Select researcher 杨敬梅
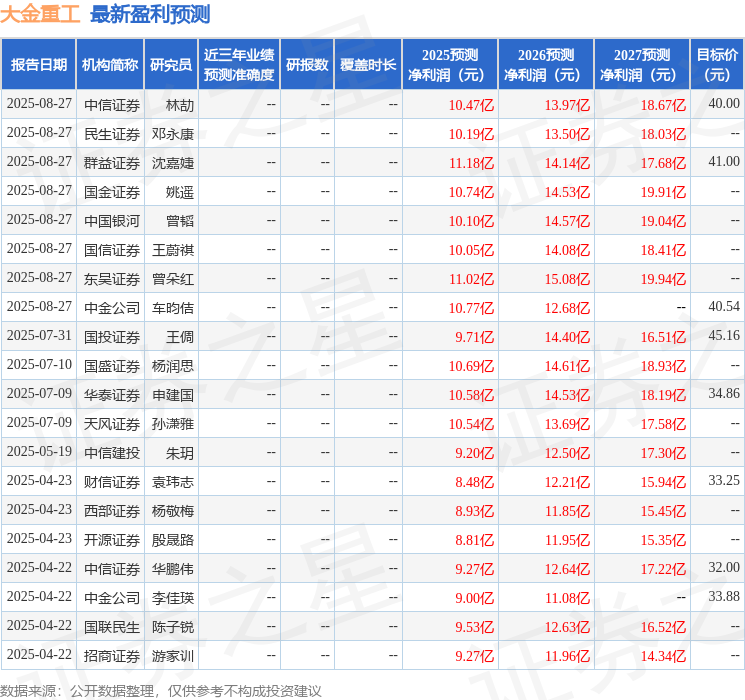This screenshot has height=700, width=745. pyautogui.click(x=172, y=511)
